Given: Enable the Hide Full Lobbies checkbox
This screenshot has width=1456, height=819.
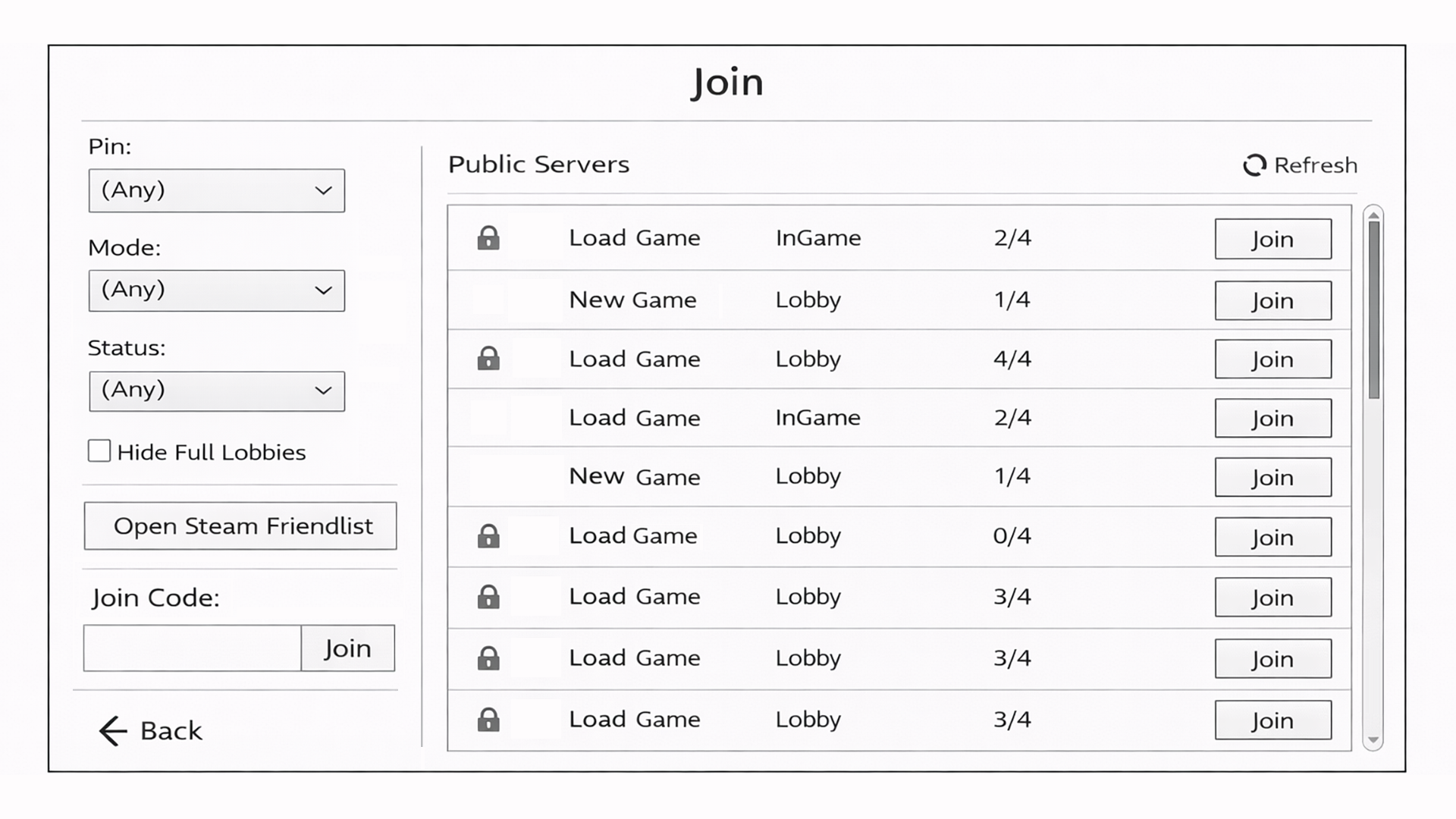Looking at the screenshot, I should [x=99, y=450].
